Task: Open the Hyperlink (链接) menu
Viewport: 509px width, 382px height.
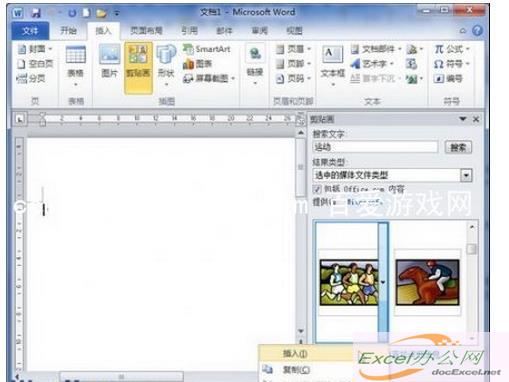Action: pyautogui.click(x=255, y=65)
